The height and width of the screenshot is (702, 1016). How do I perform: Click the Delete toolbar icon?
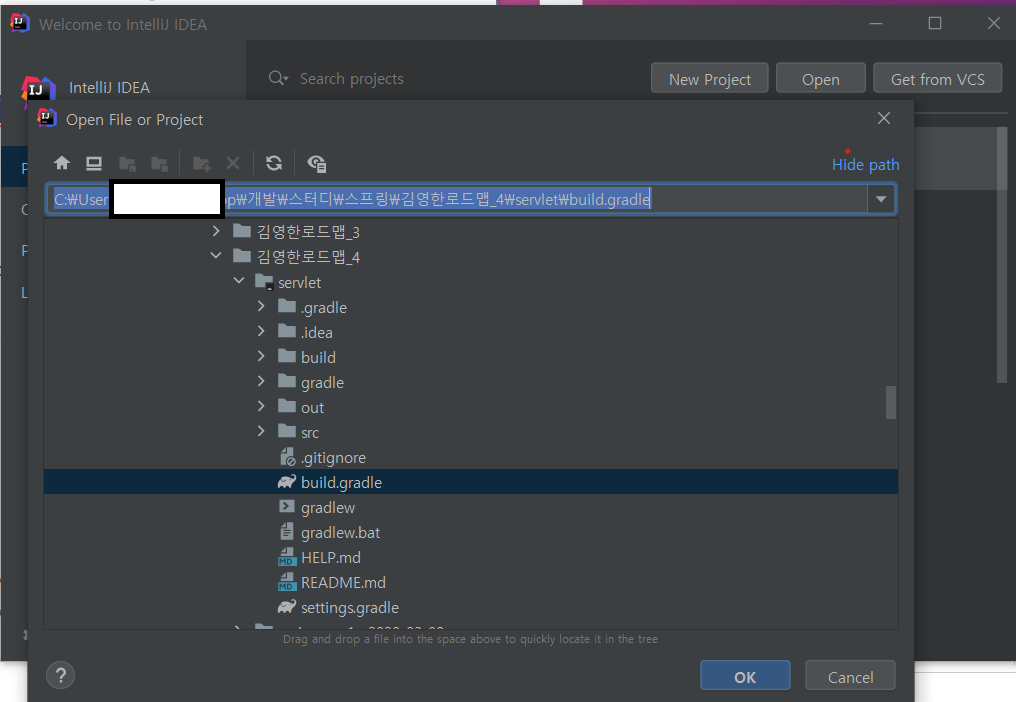click(233, 163)
